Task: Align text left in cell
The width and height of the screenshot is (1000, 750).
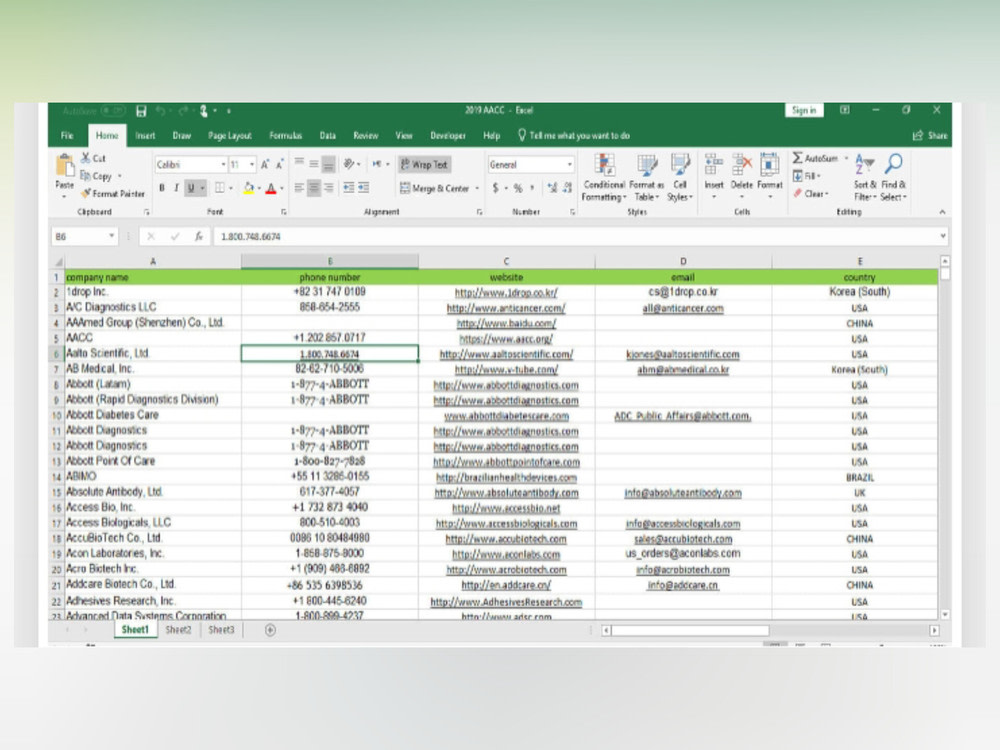Action: pos(299,188)
